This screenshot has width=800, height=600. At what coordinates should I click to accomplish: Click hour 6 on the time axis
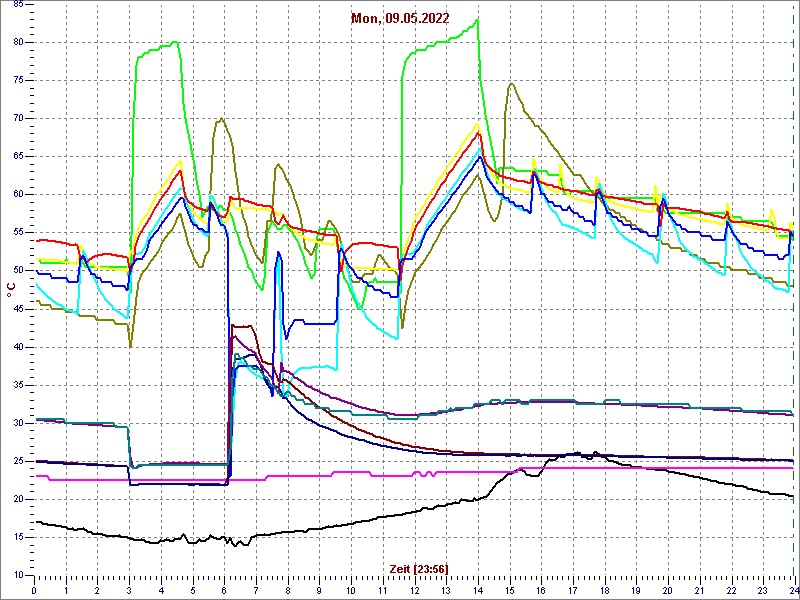tap(224, 590)
